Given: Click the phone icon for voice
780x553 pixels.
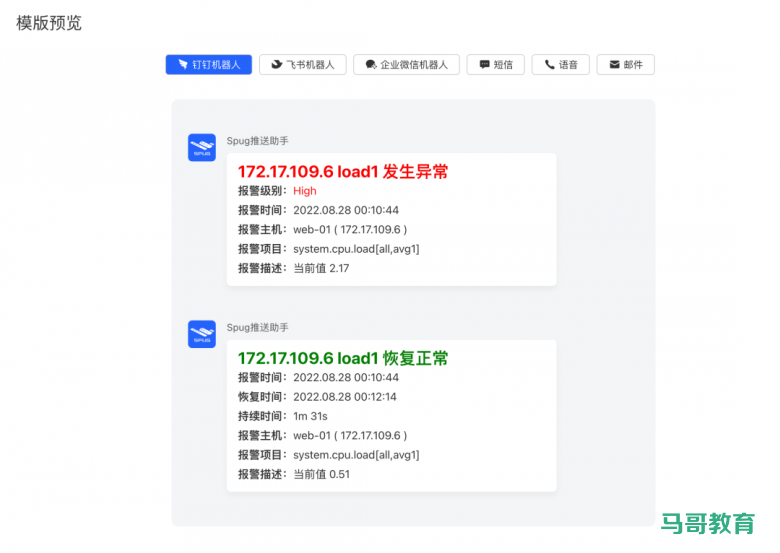Looking at the screenshot, I should click(549, 65).
